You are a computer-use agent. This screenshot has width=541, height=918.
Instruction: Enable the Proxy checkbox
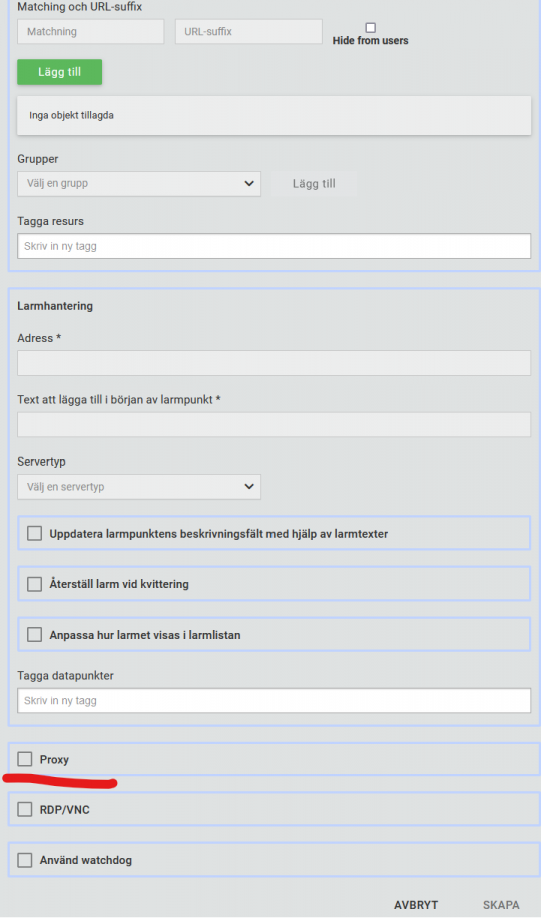[x=25, y=759]
